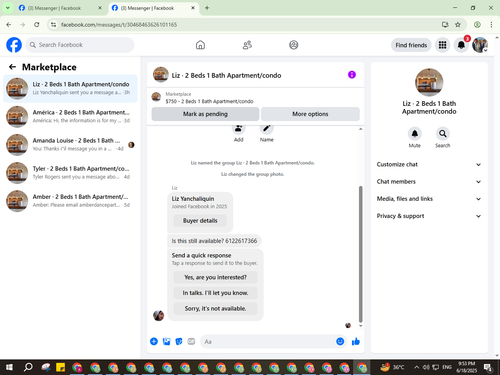Click the Add people icon
Screen dimensions: 500x375
[238, 129]
